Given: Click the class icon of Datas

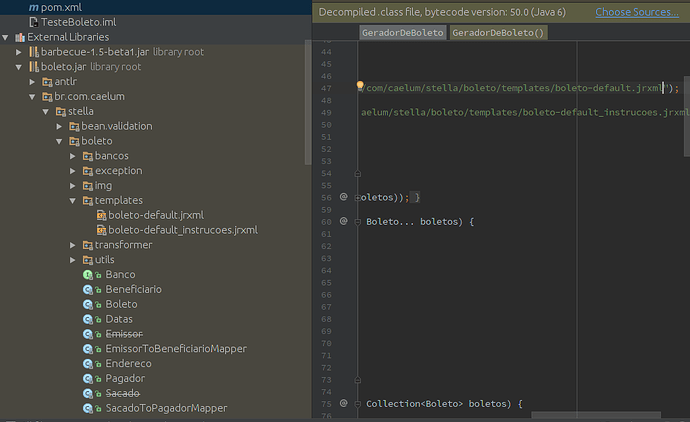Looking at the screenshot, I should [88, 319].
